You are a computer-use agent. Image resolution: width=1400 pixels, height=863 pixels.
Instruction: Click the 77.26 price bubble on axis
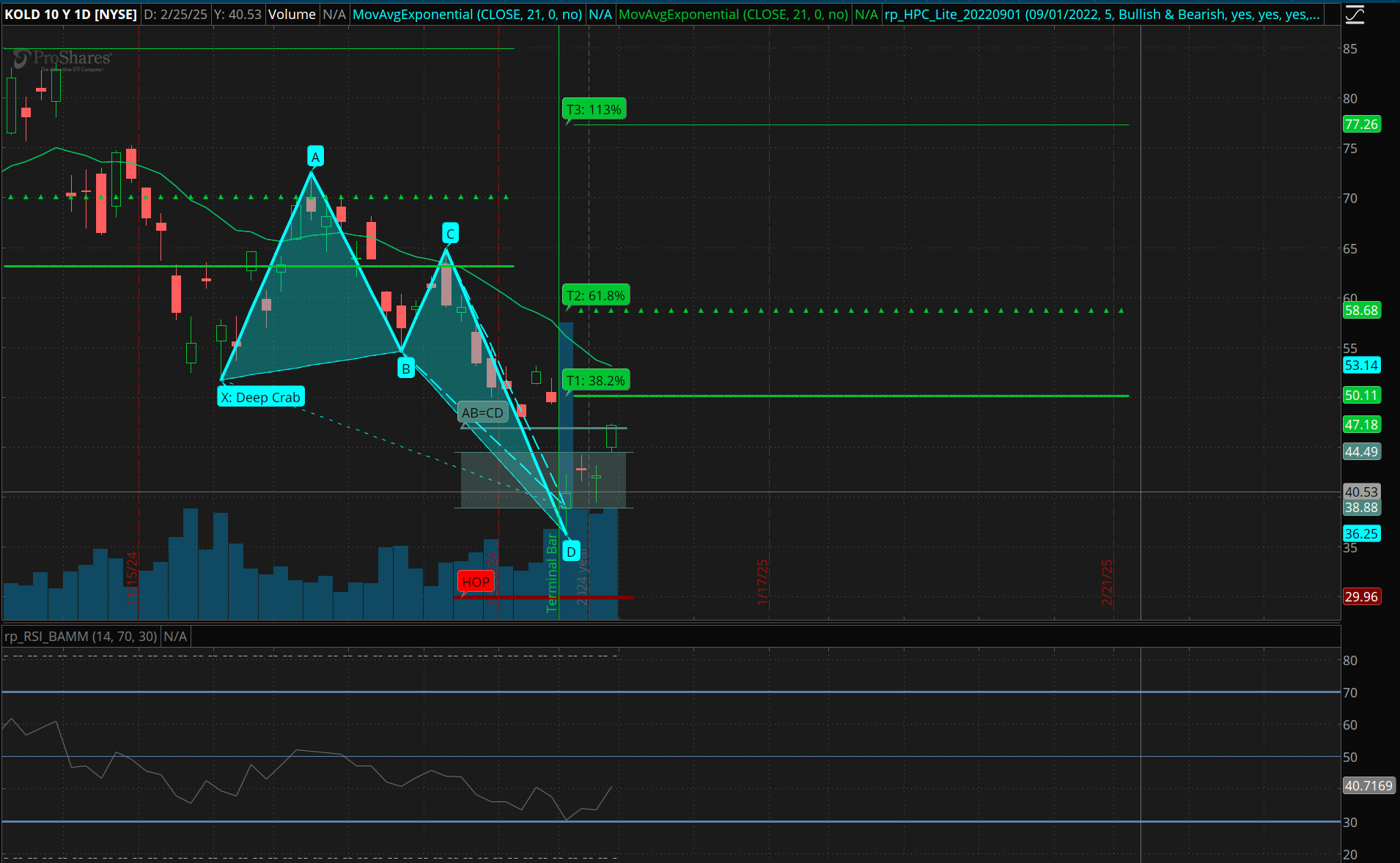pyautogui.click(x=1361, y=125)
